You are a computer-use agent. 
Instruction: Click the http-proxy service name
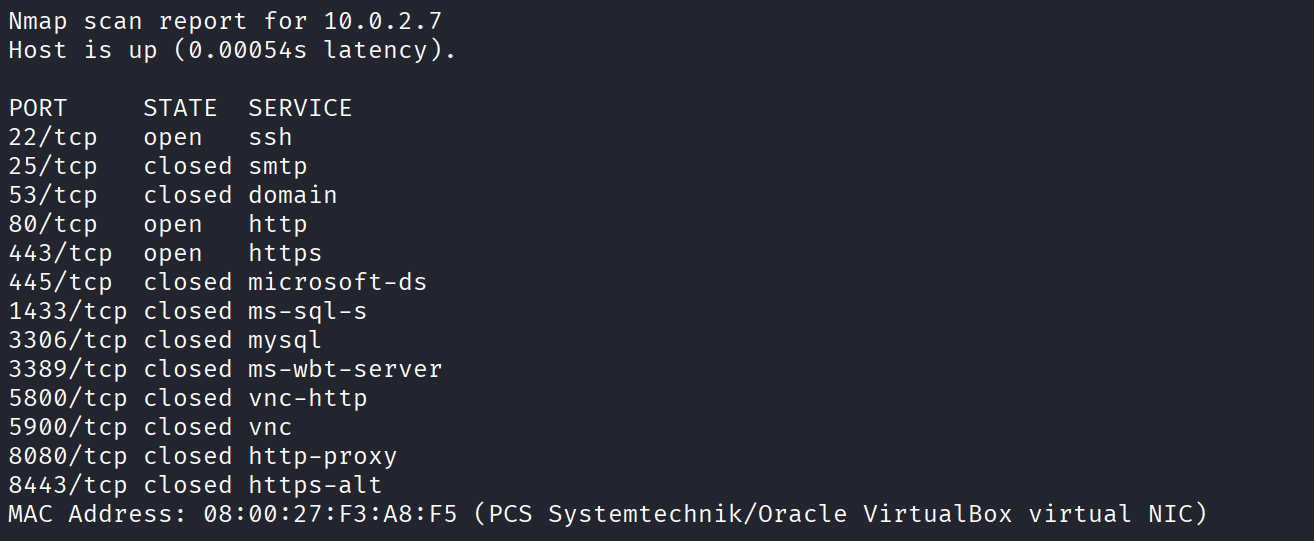point(323,456)
